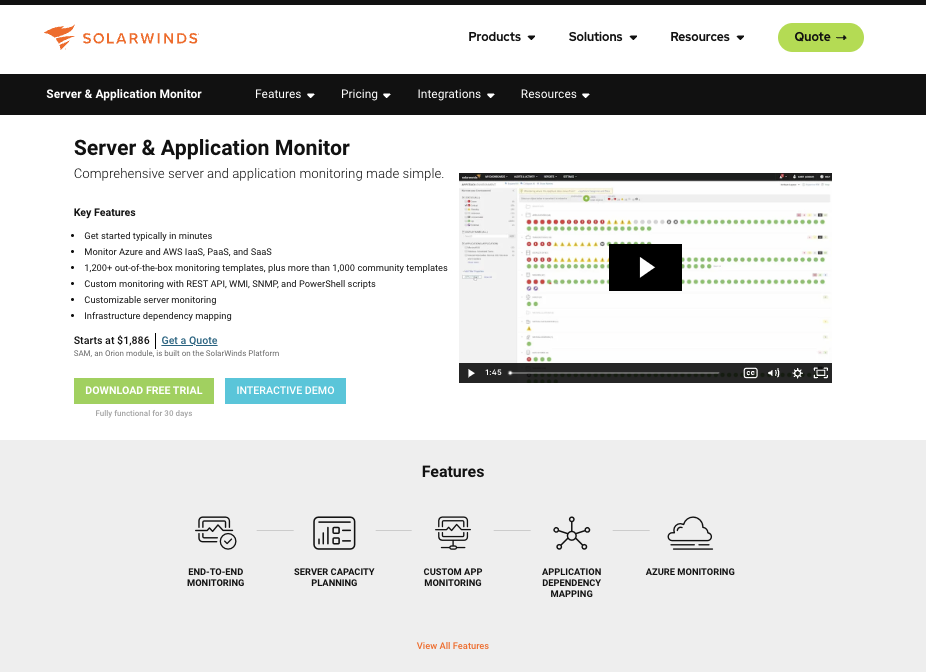Toggle closed captions on the video
This screenshot has height=672, width=926.
point(750,372)
